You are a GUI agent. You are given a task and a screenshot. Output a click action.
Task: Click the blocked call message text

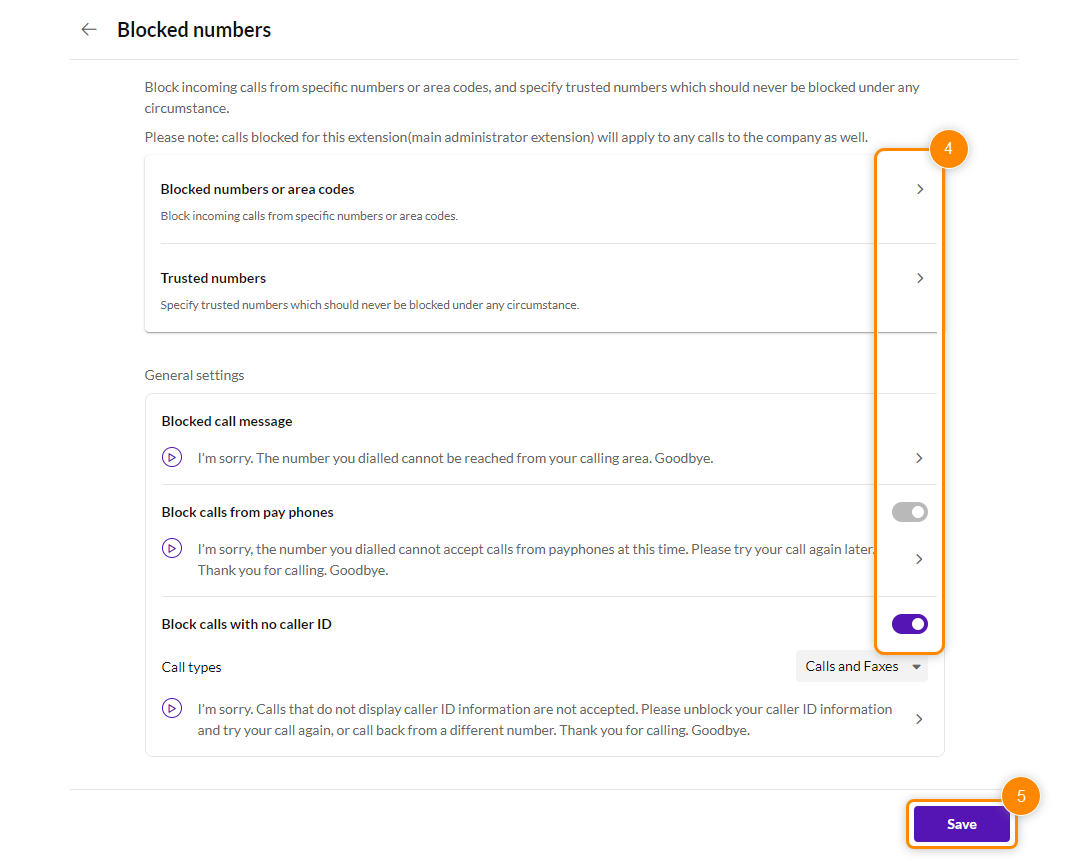point(455,458)
